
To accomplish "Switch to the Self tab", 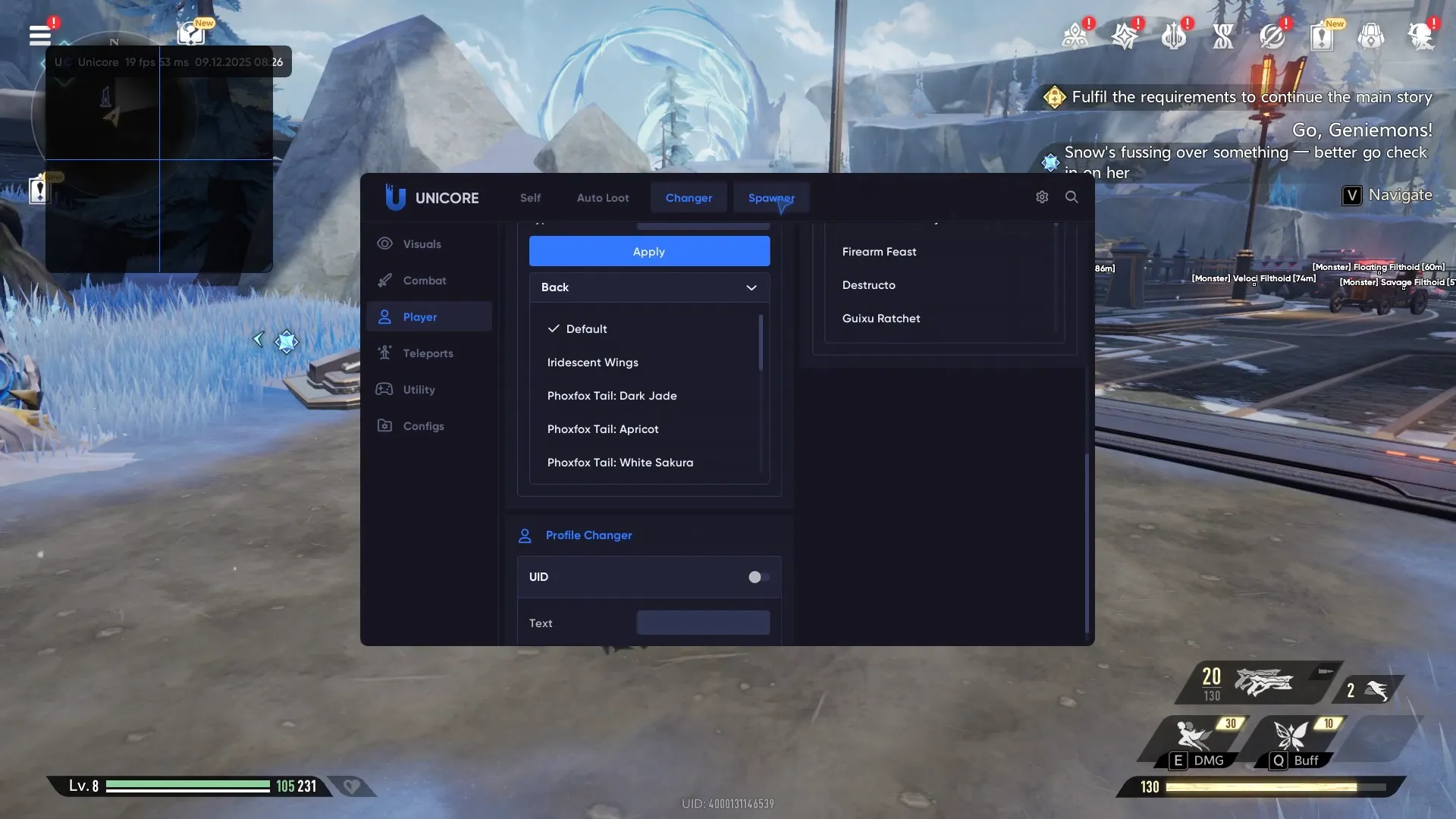I will [529, 197].
